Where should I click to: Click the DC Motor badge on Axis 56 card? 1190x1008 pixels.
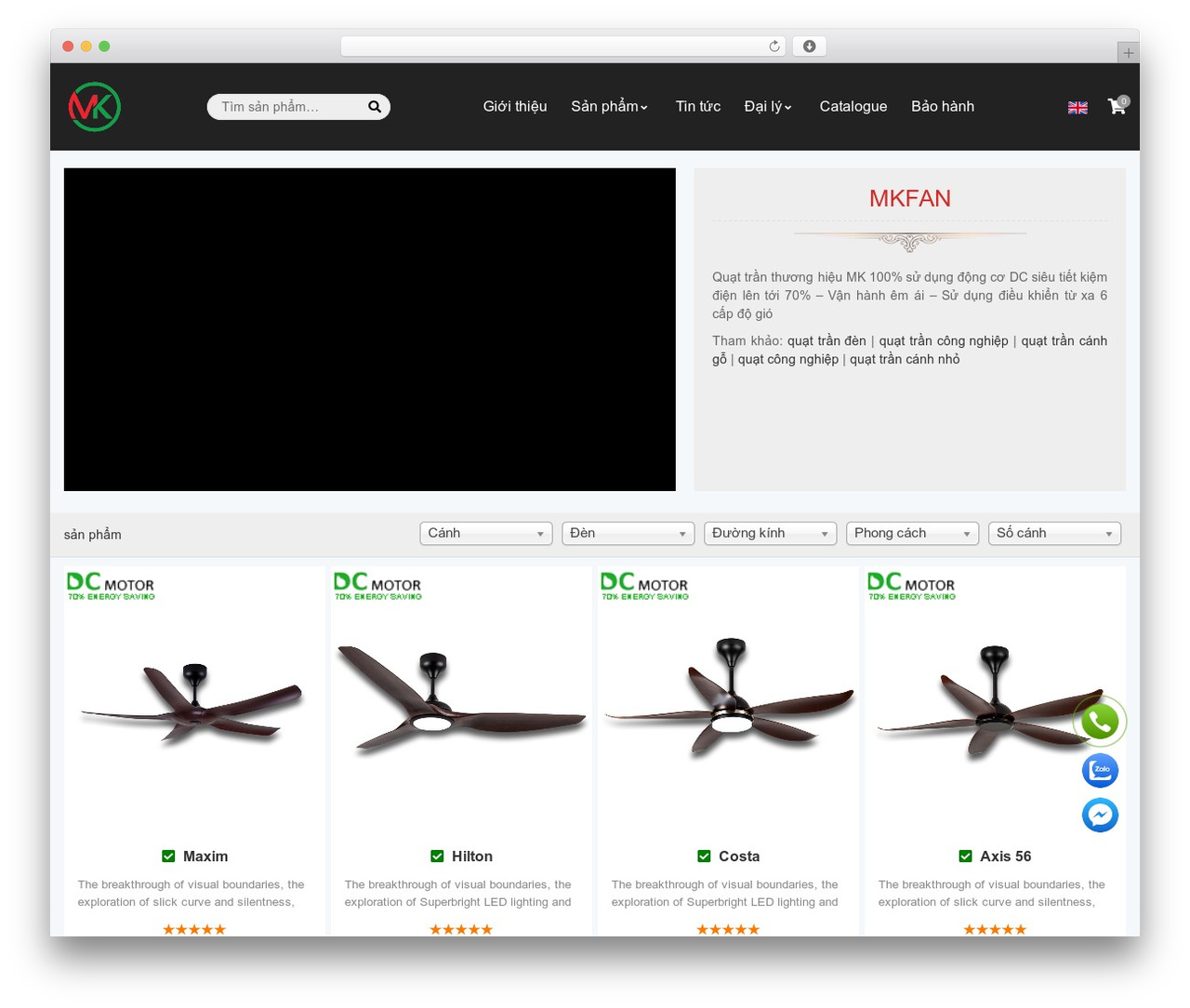pos(911,586)
